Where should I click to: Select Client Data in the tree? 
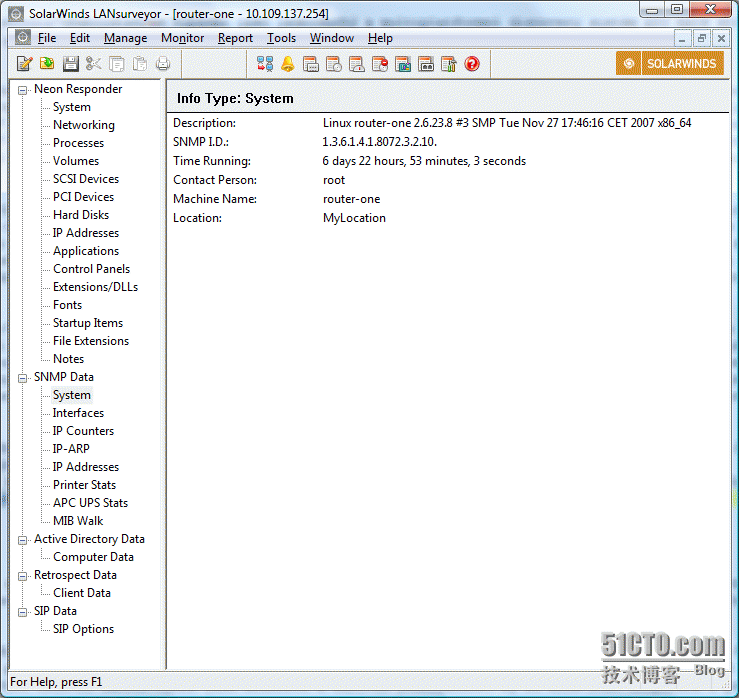pos(82,593)
